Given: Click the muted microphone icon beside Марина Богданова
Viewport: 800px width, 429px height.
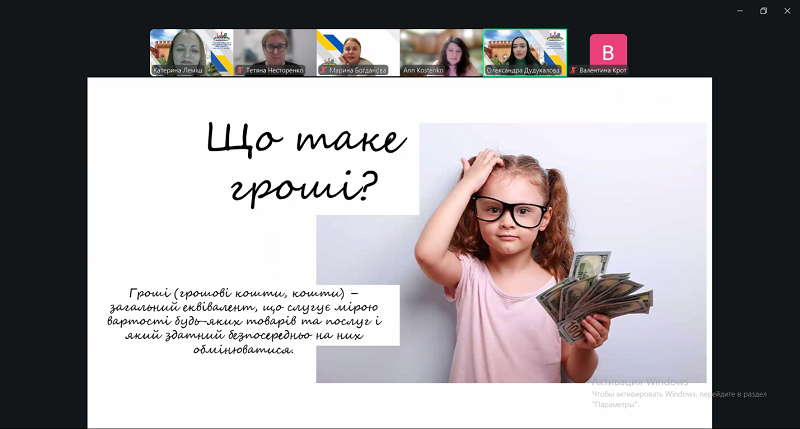Looking at the screenshot, I should coord(323,71).
